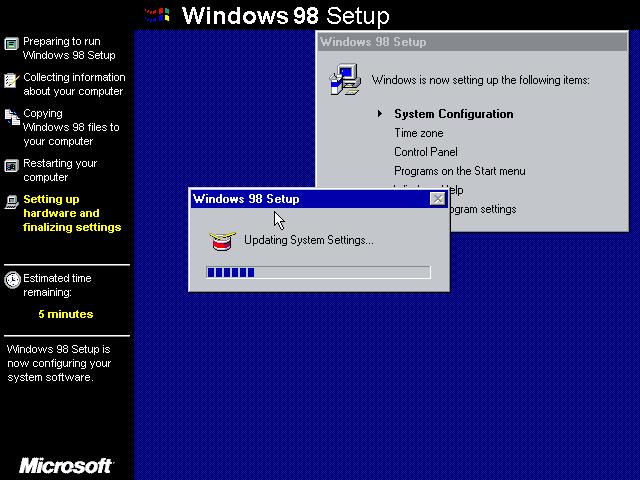Click the large Windows 98 Setup header title
The height and width of the screenshot is (480, 640).
286,16
